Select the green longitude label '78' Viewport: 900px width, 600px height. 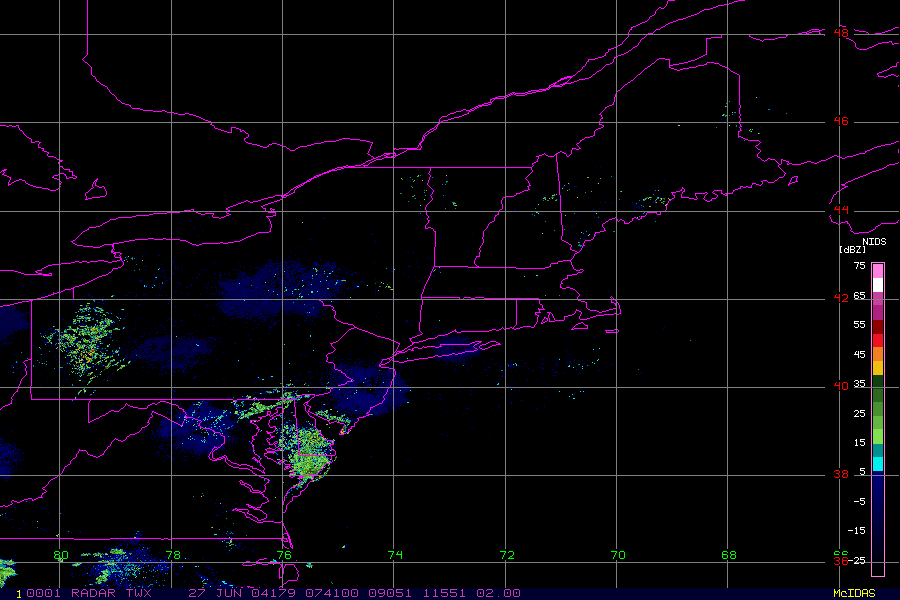pyautogui.click(x=173, y=555)
